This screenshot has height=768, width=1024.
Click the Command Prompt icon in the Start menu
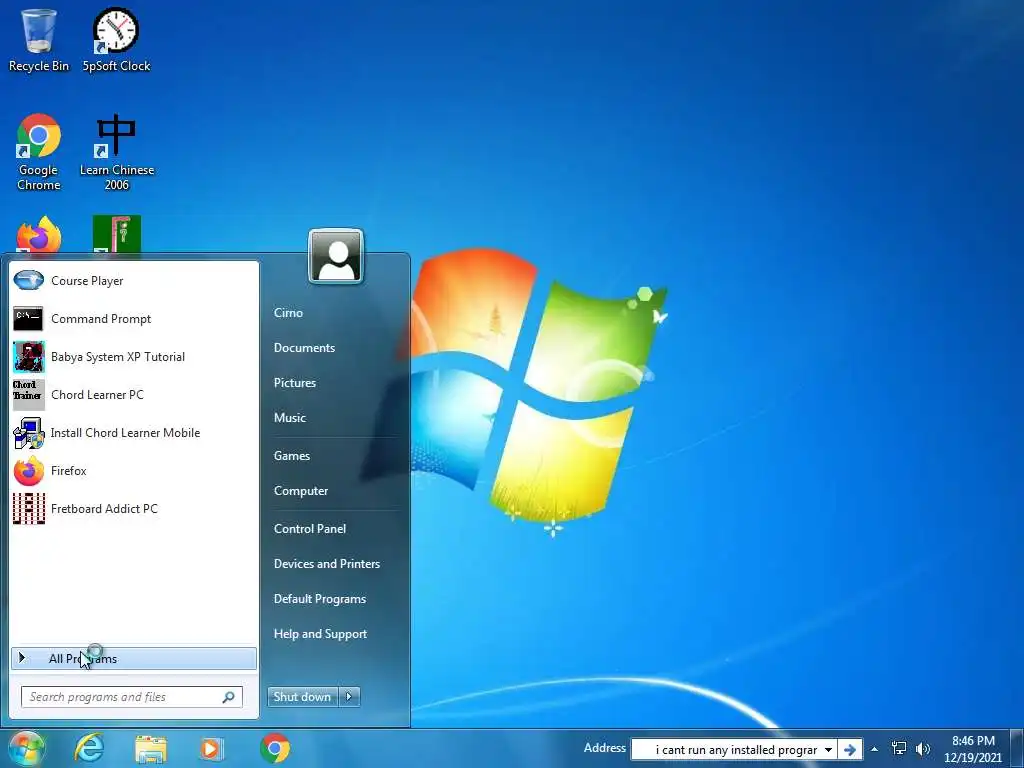(x=28, y=319)
